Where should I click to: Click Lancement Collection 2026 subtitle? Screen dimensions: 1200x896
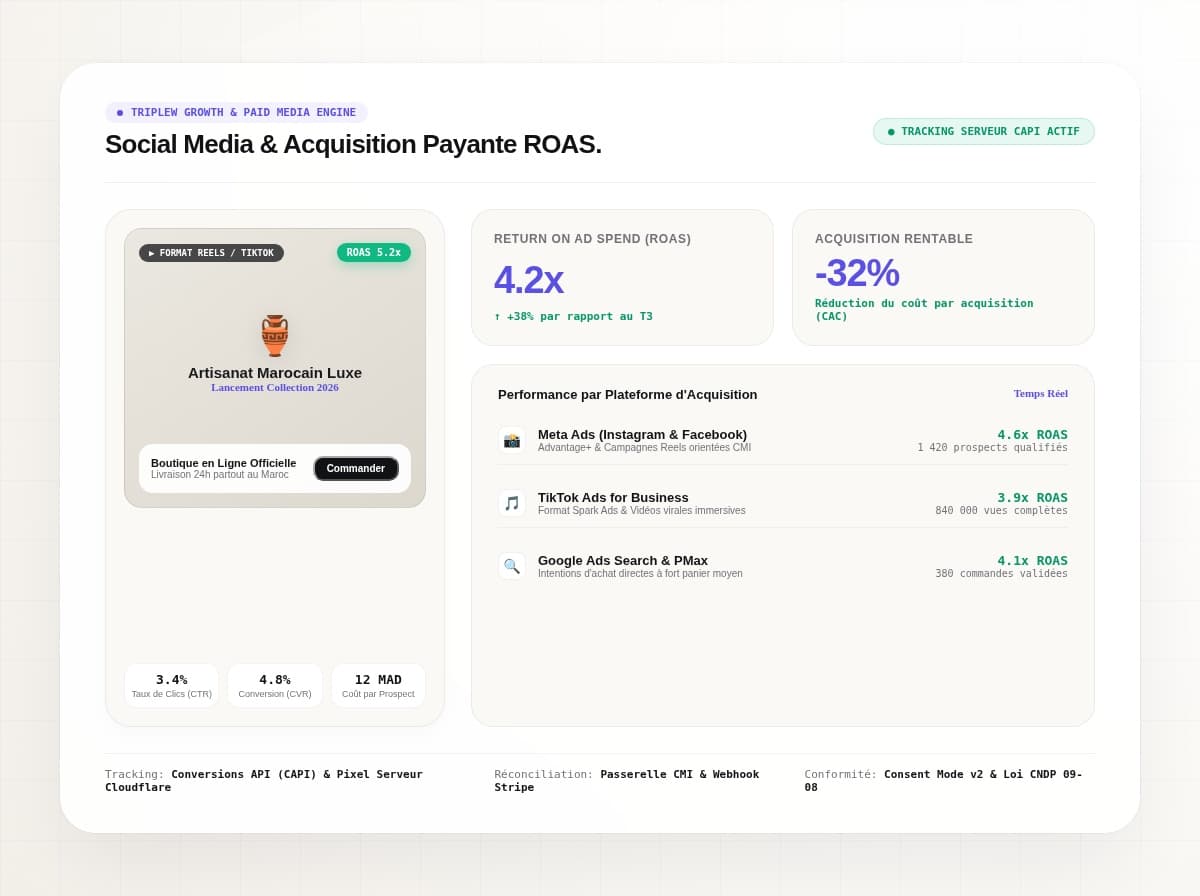275,387
